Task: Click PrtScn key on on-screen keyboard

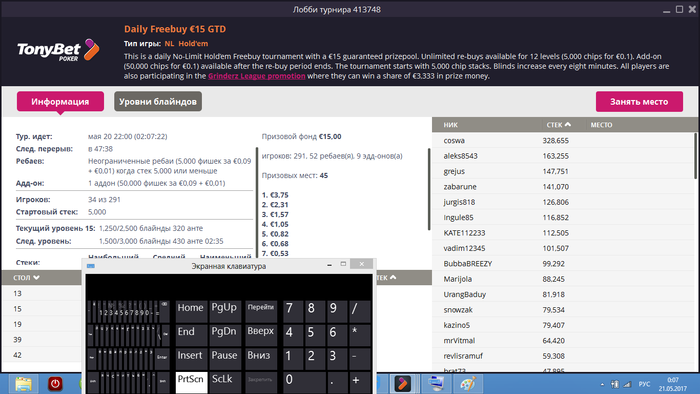Action: (x=191, y=382)
